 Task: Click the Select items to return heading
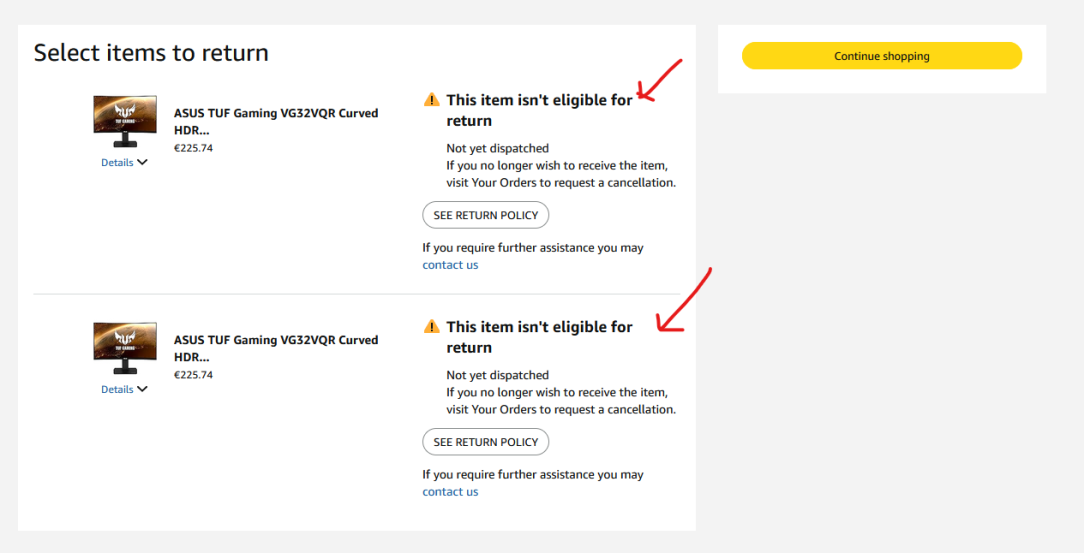(151, 53)
